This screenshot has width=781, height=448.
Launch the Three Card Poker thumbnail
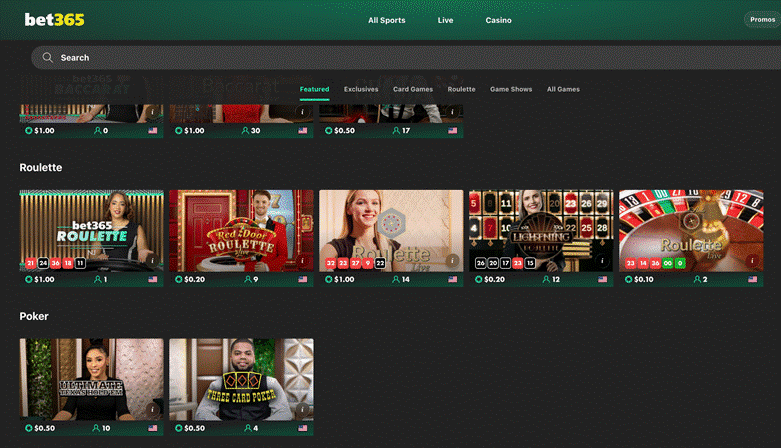point(241,379)
